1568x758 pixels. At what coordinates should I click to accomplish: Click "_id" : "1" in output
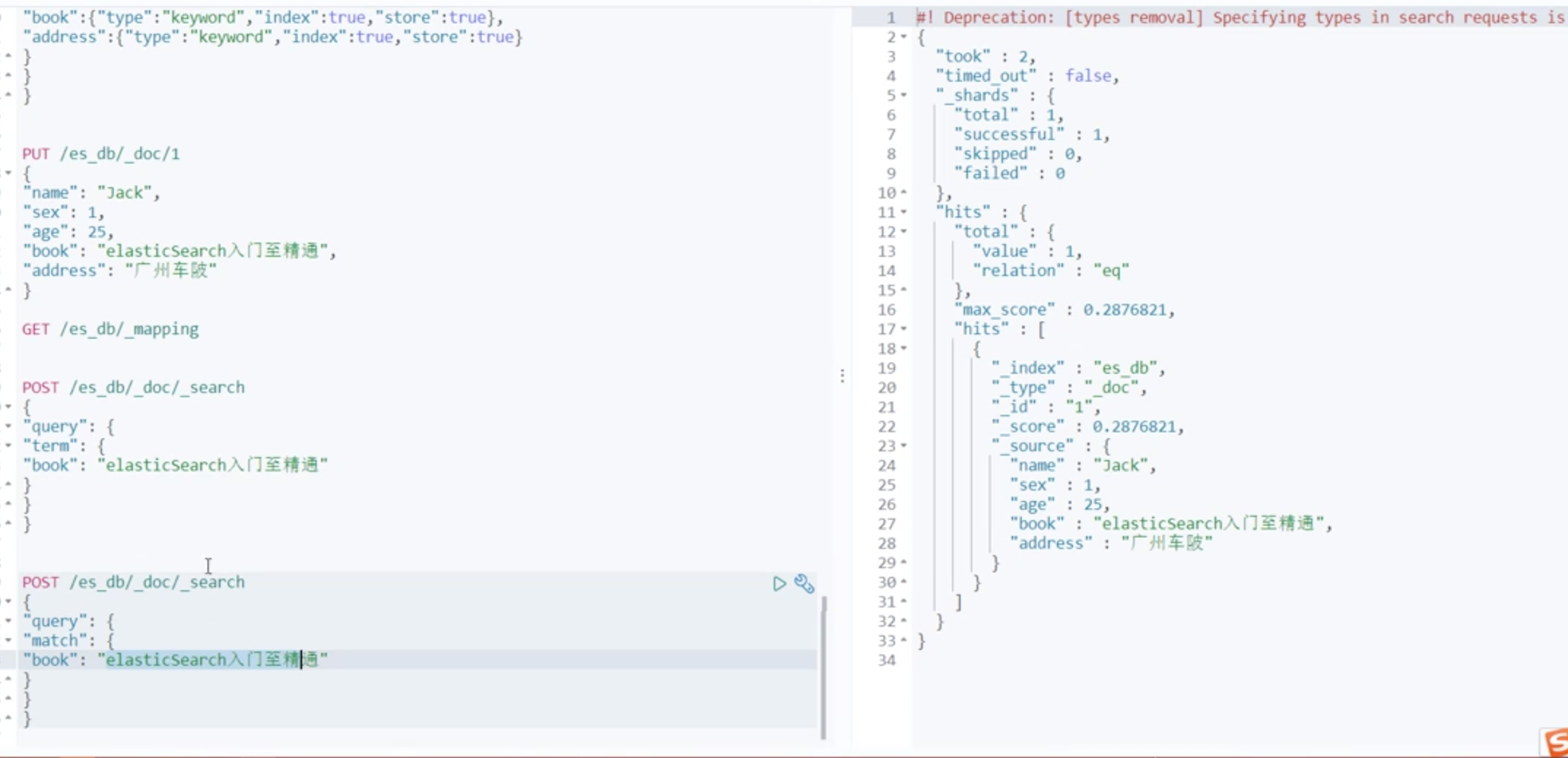point(1045,407)
